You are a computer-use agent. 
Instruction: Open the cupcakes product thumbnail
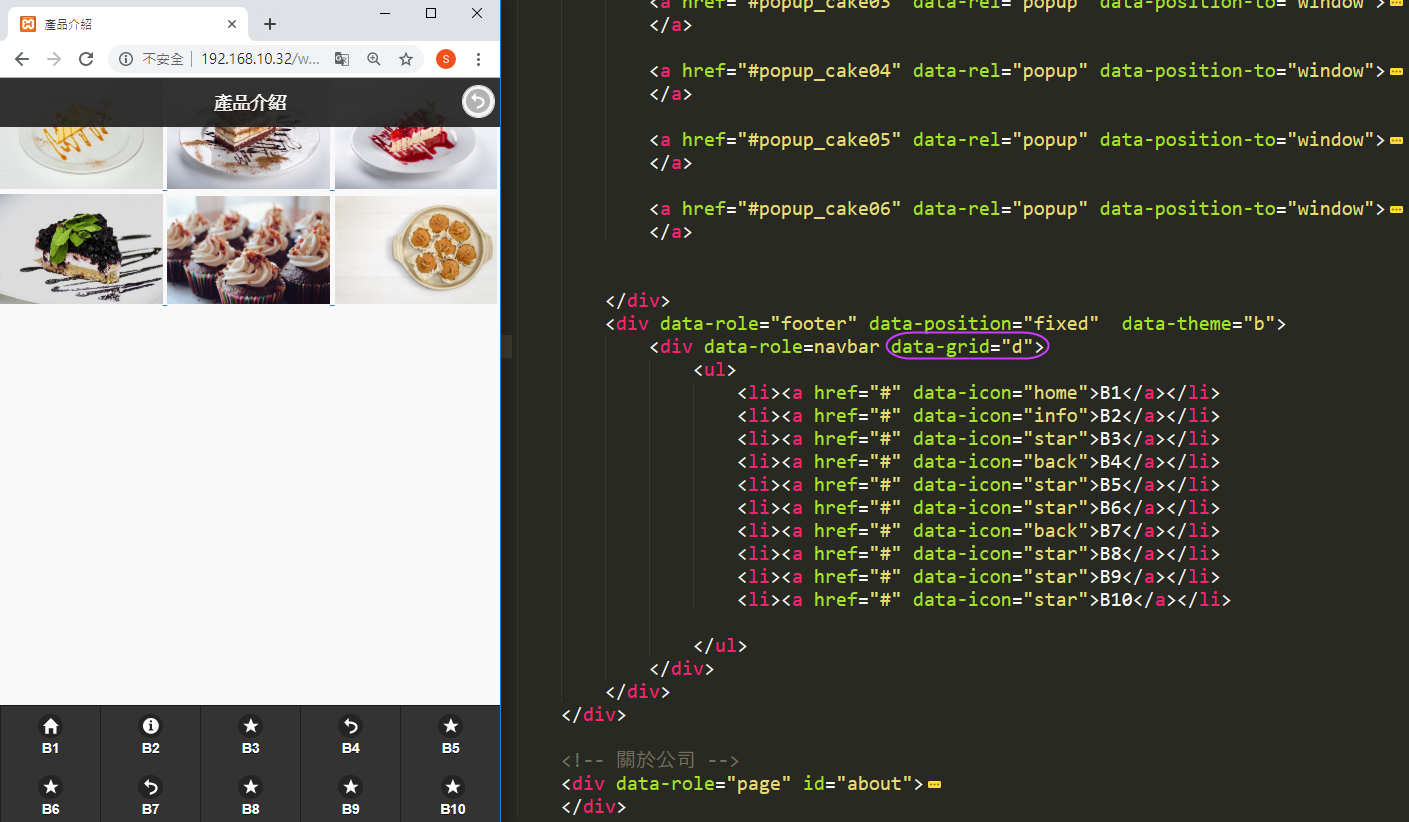click(248, 249)
